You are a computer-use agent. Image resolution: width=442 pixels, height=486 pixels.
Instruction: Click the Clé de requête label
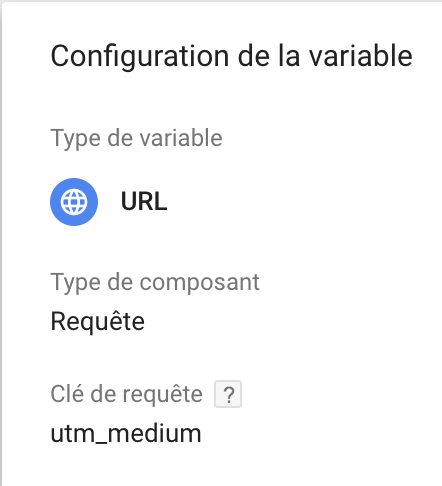[127, 394]
